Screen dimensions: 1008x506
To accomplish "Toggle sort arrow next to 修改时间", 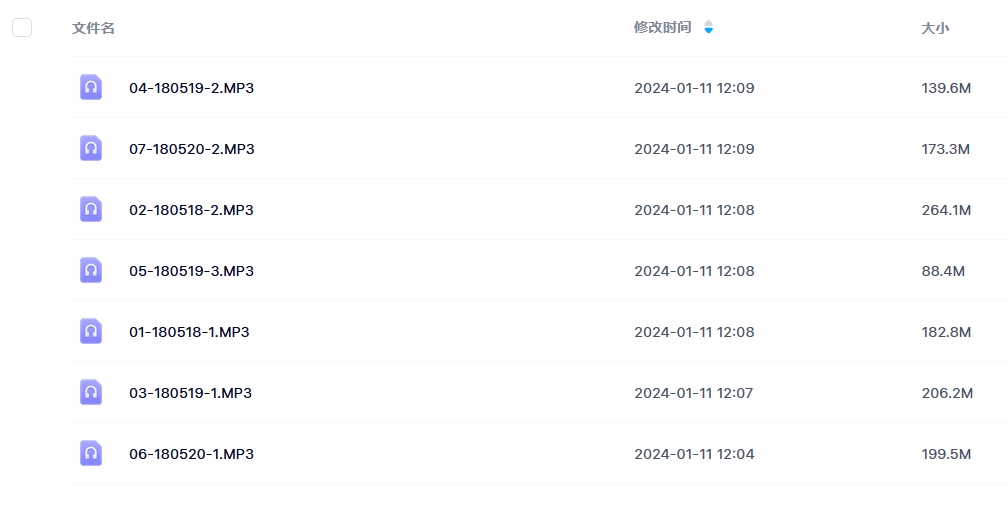I will [708, 27].
